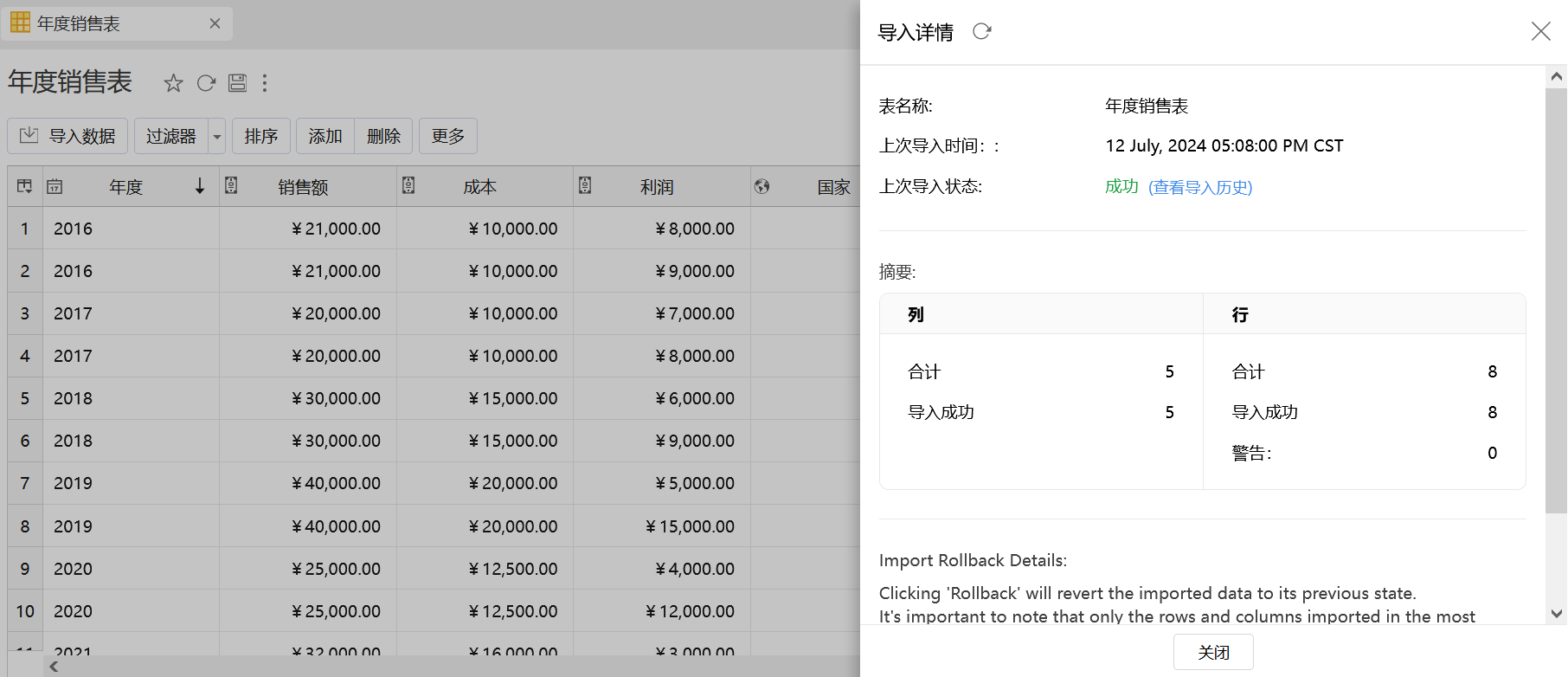Click the 年度 column header label
This screenshot has width=1568, height=677.
pyautogui.click(x=125, y=187)
